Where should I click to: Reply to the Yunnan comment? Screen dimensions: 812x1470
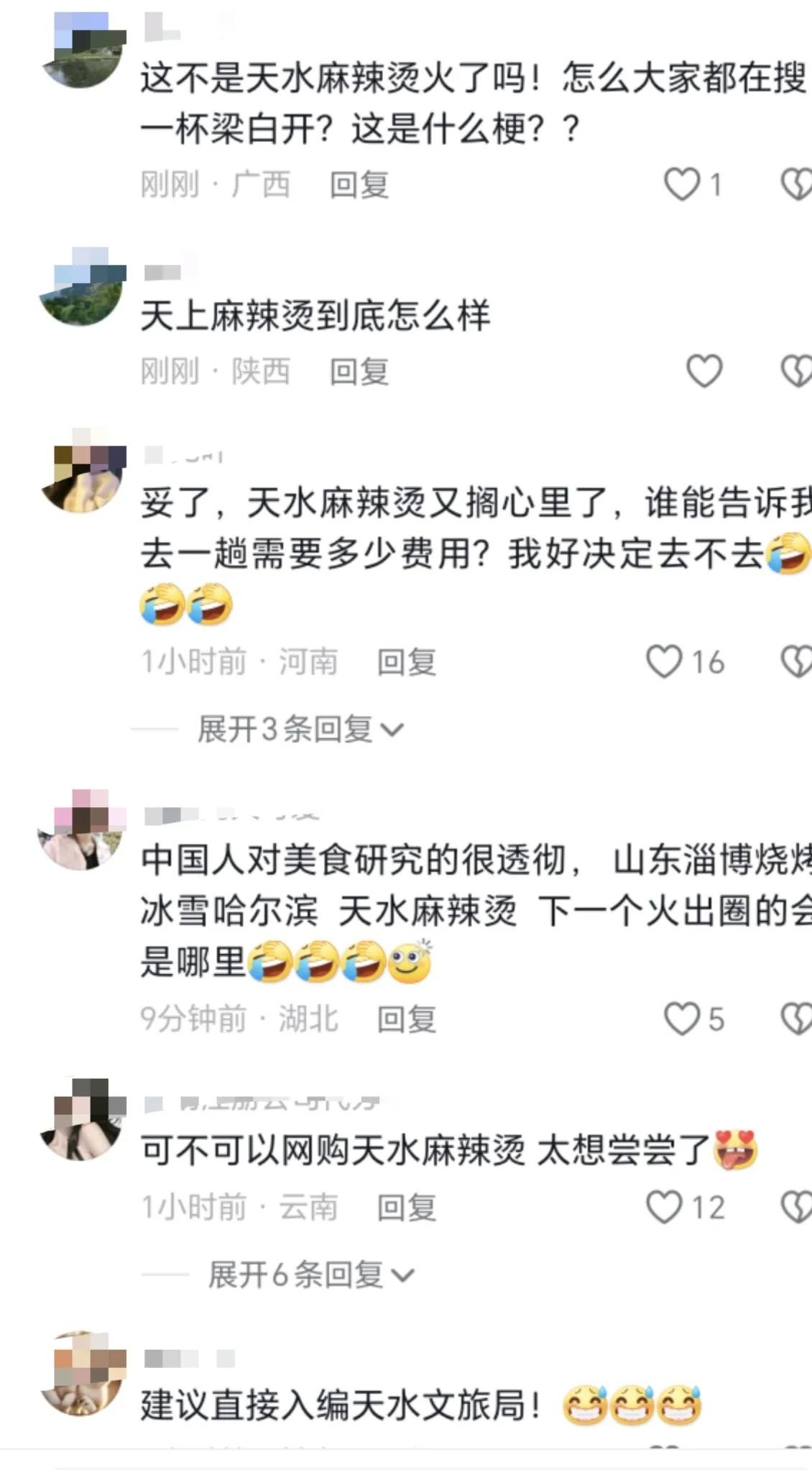click(407, 1207)
